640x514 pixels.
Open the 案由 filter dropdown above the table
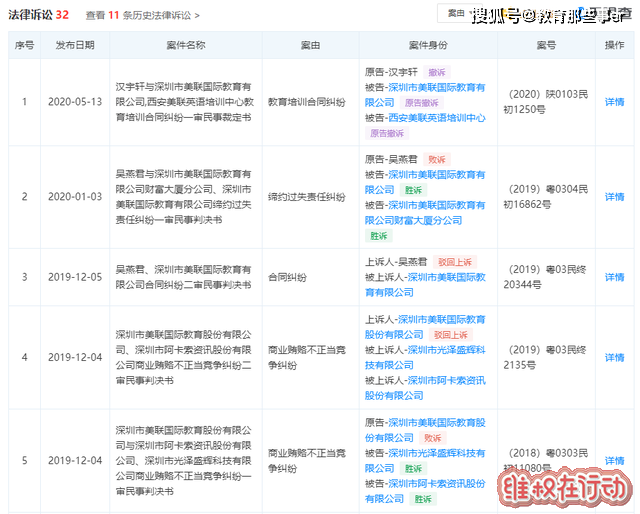(x=459, y=13)
